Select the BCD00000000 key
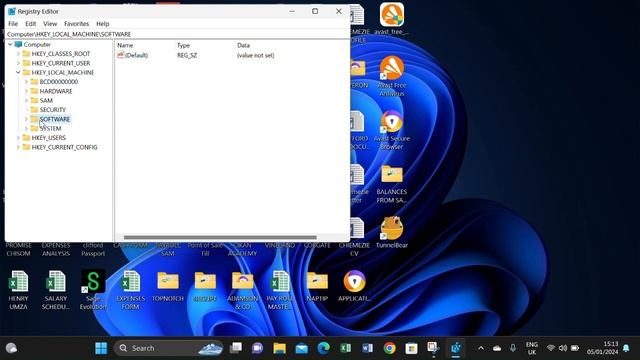The height and width of the screenshot is (360, 640). click(x=58, y=82)
